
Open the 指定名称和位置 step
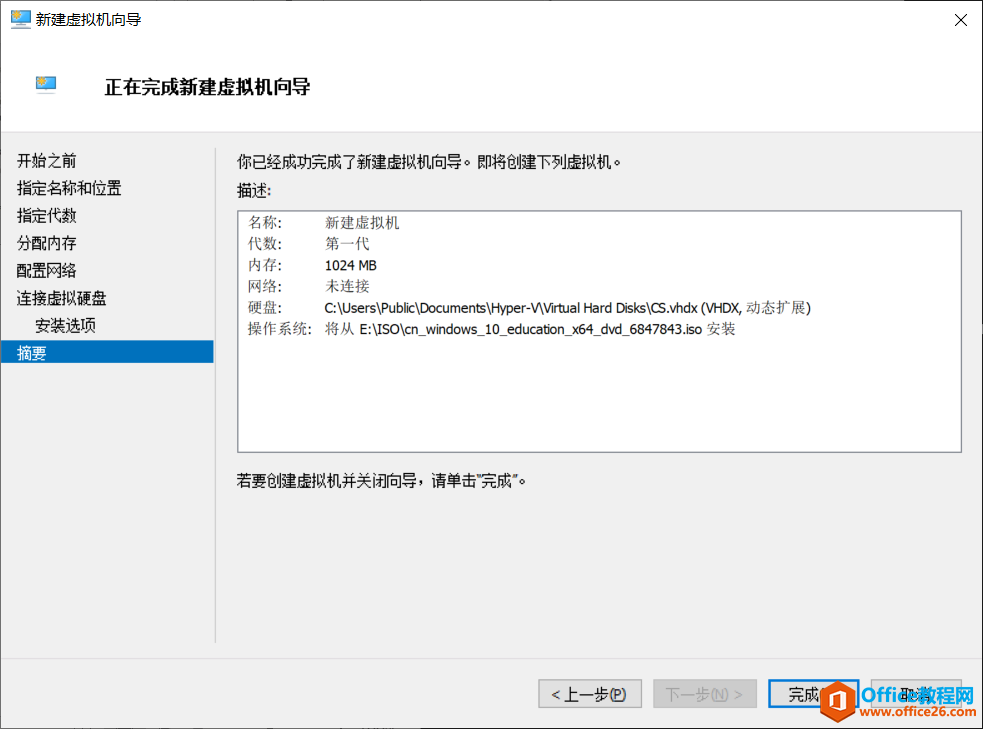coord(69,188)
